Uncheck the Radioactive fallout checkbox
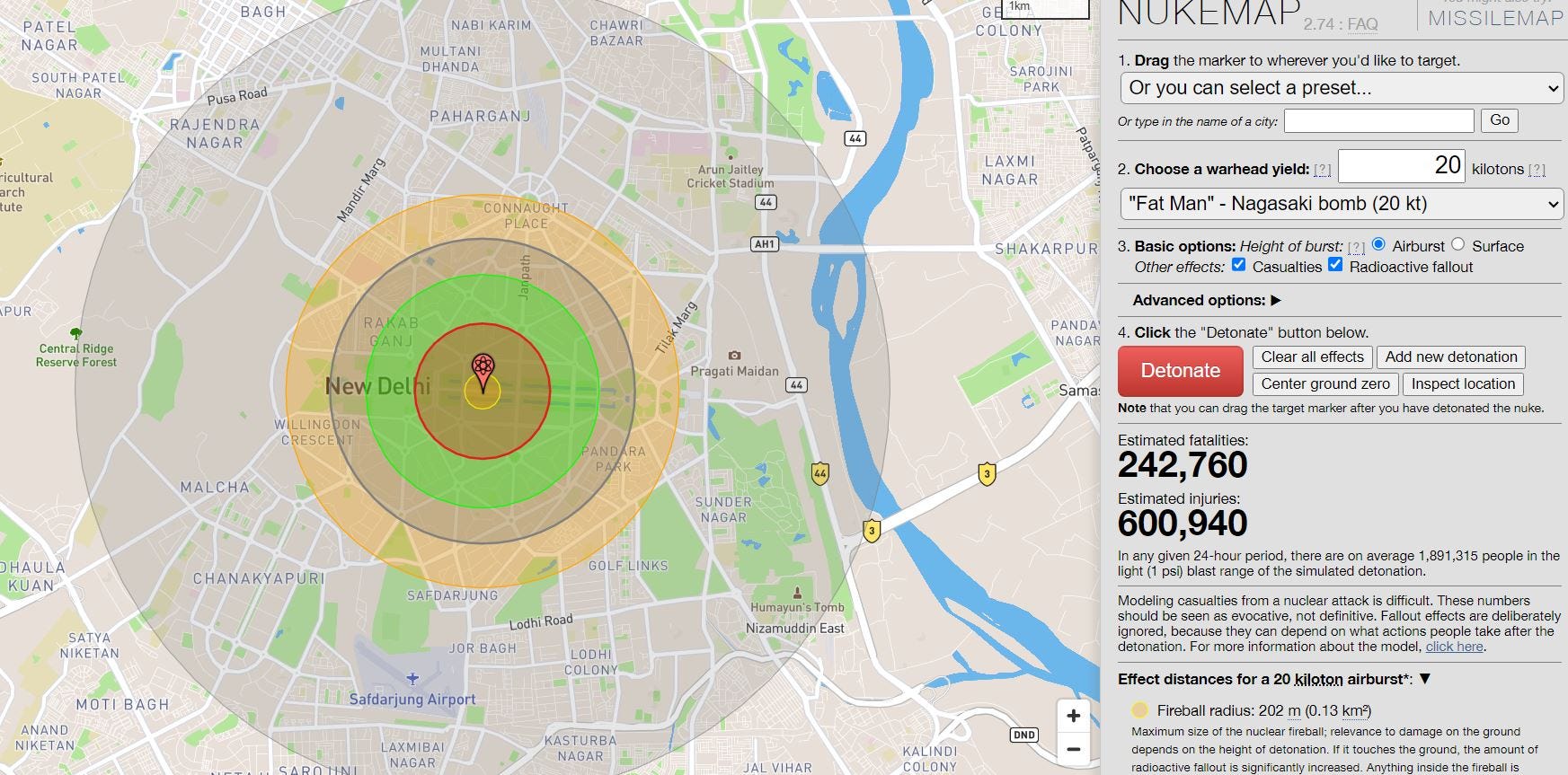The image size is (1568, 775). pos(1335,265)
